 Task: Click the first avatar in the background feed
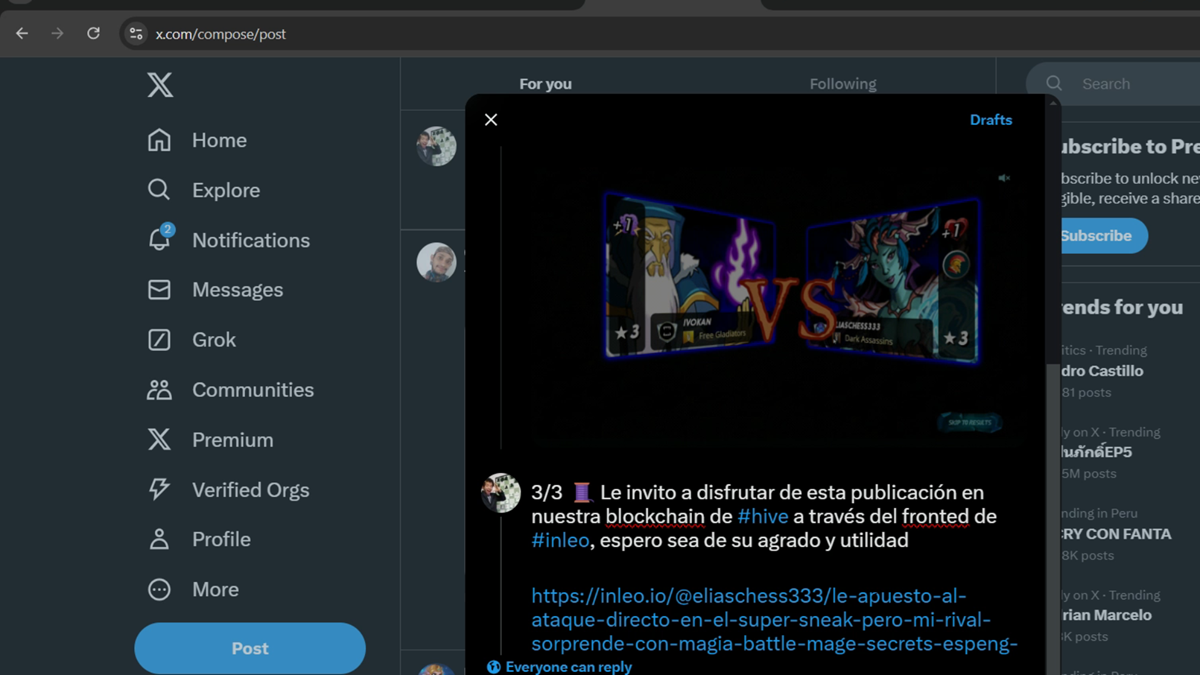(x=436, y=147)
